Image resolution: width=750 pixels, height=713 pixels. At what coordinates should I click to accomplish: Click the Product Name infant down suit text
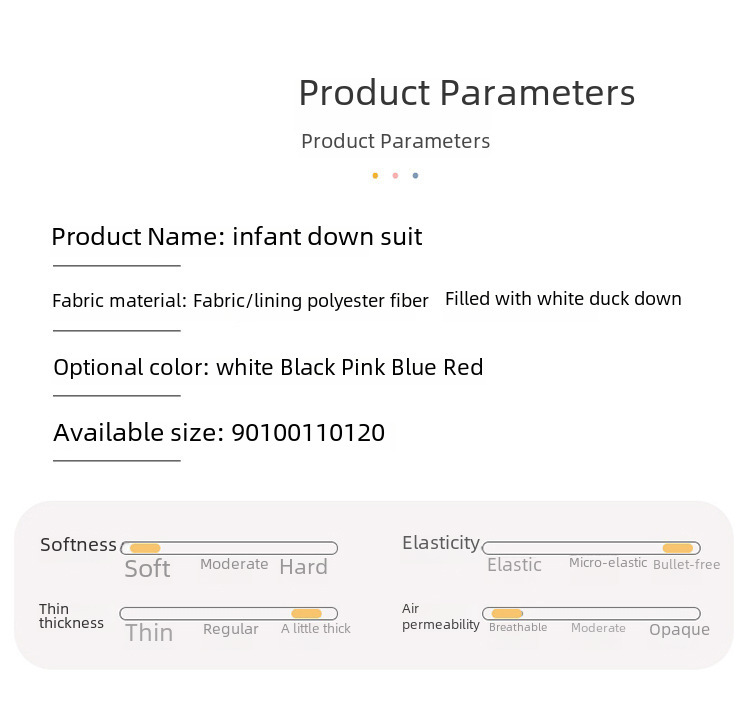pos(237,237)
